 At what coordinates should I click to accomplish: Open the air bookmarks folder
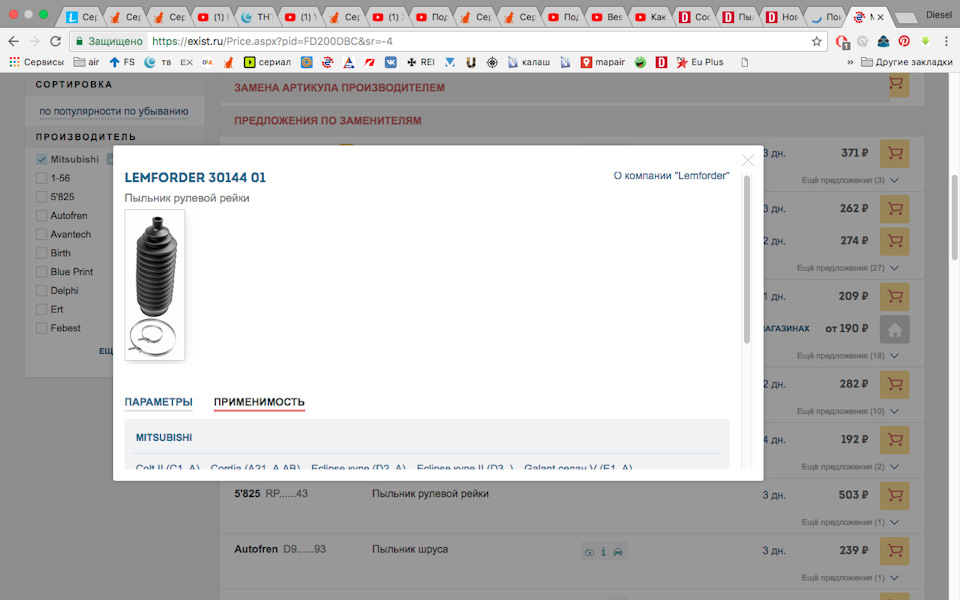[x=86, y=62]
